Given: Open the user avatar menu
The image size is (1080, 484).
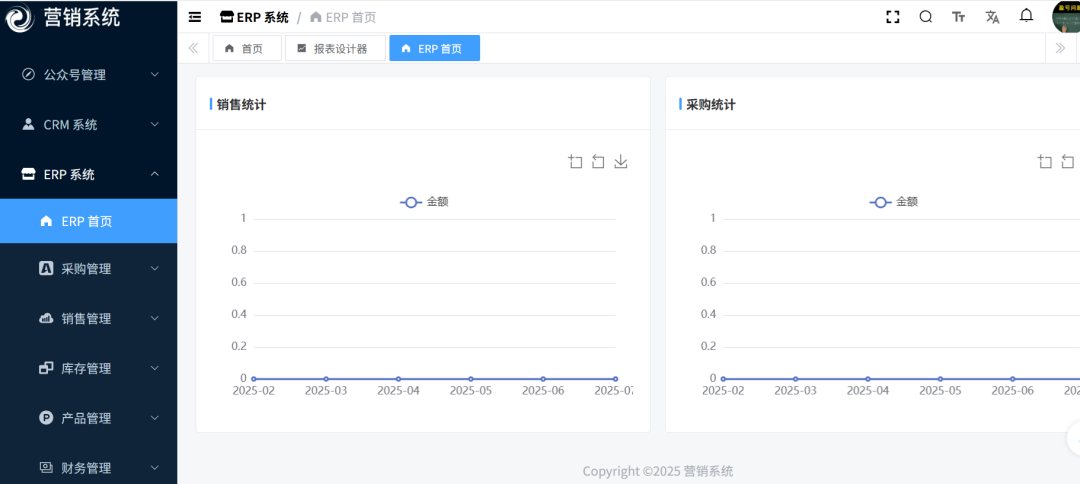Looking at the screenshot, I should coord(1066,17).
